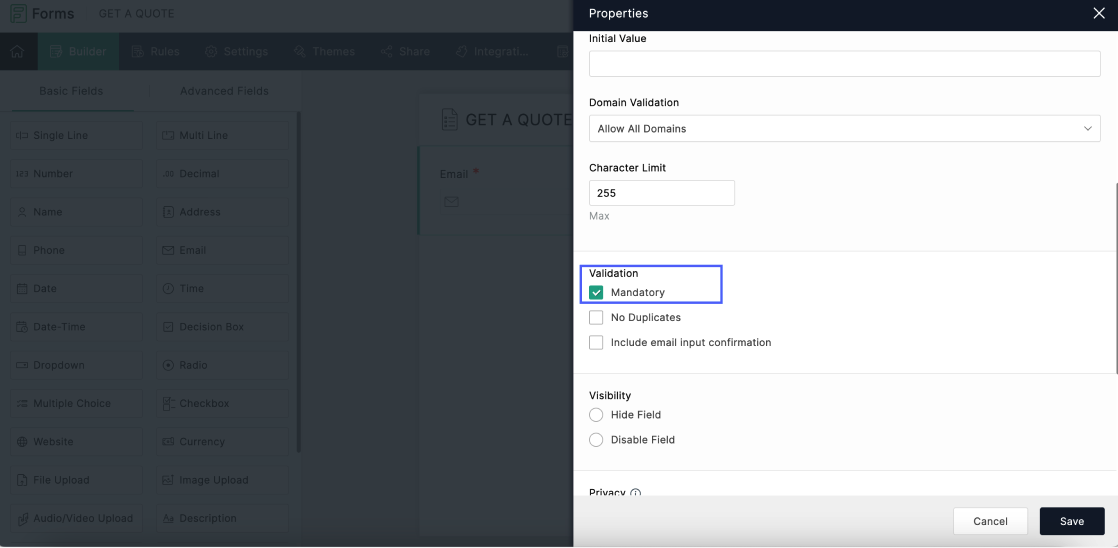The image size is (1118, 548).
Task: Click the Character Limit input field
Action: 661,194
